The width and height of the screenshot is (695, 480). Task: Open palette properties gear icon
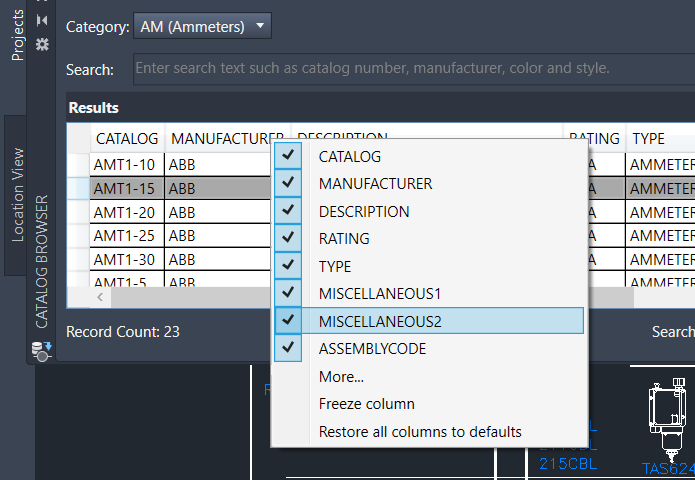(41, 44)
